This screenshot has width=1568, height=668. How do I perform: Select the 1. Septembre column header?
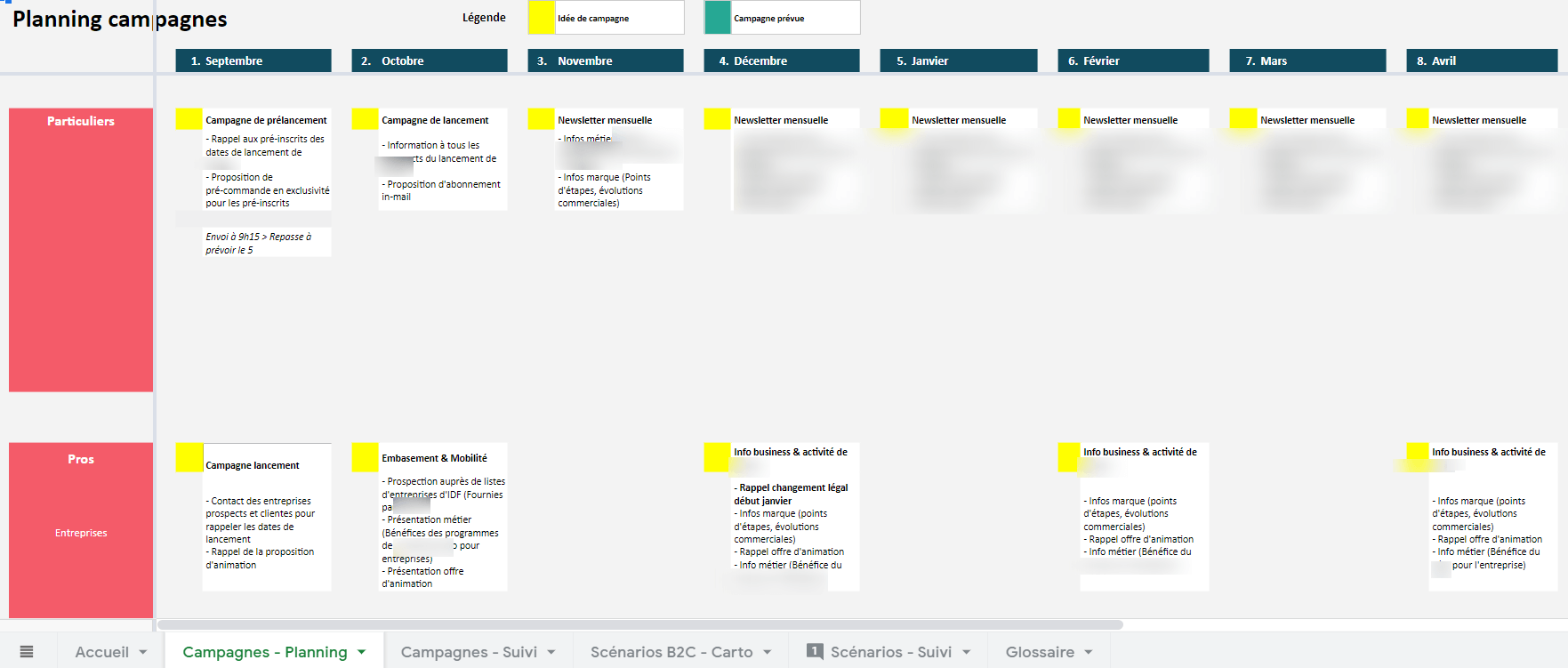(x=253, y=60)
